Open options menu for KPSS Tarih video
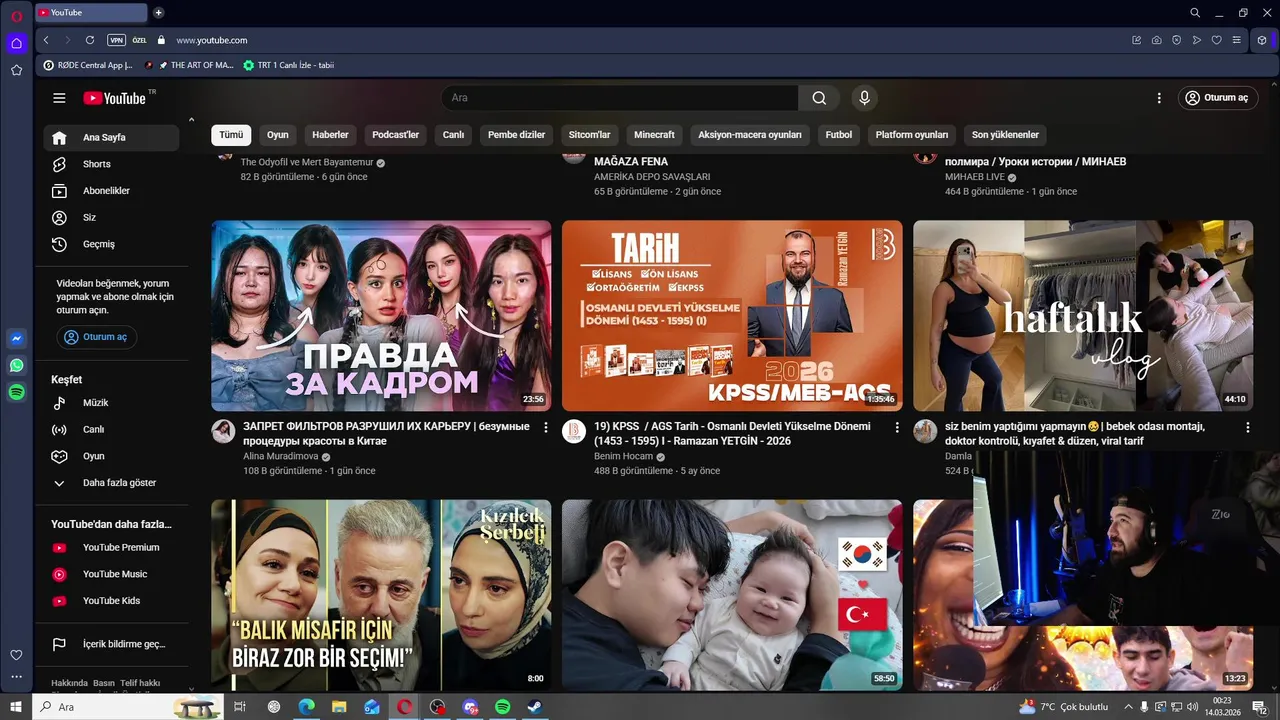This screenshot has height=720, width=1280. 896,428
